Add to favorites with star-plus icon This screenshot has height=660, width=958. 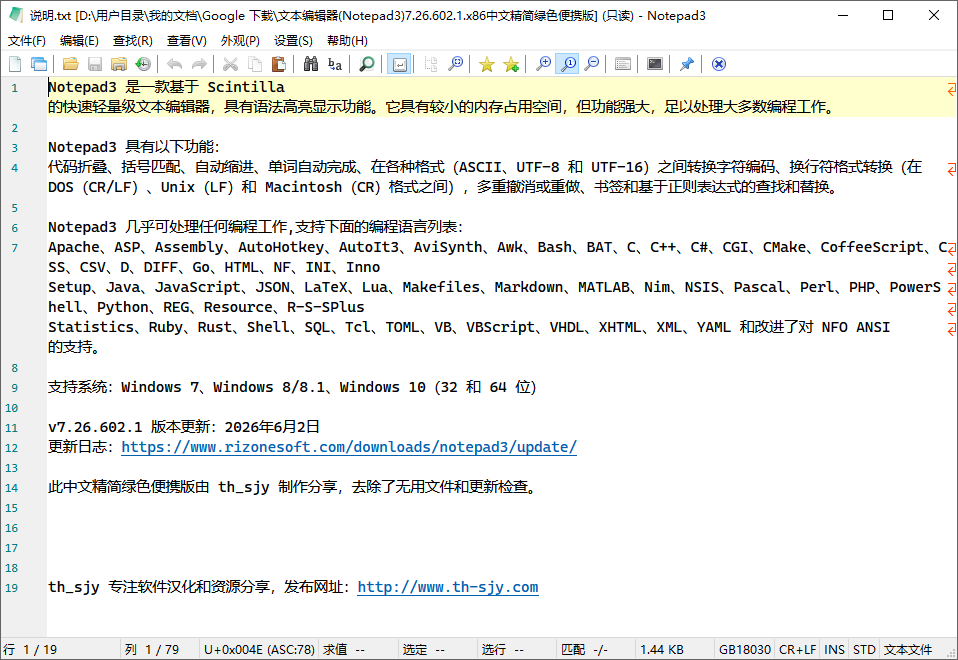(511, 64)
